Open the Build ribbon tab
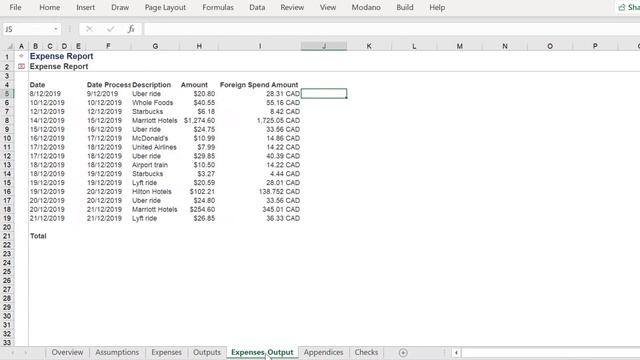Image resolution: width=640 pixels, height=360 pixels. 404,7
